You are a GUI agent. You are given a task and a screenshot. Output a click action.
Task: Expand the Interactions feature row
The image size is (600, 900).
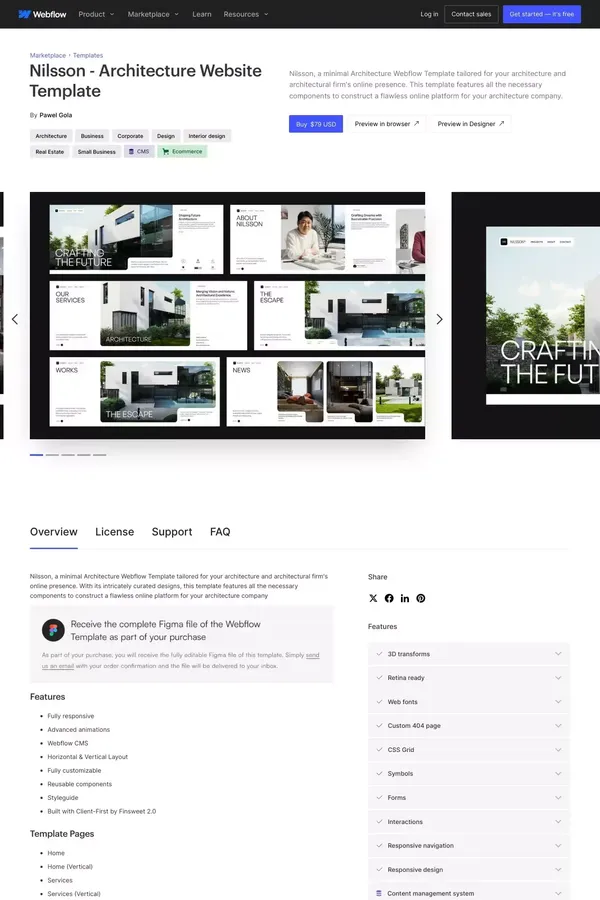[469, 822]
